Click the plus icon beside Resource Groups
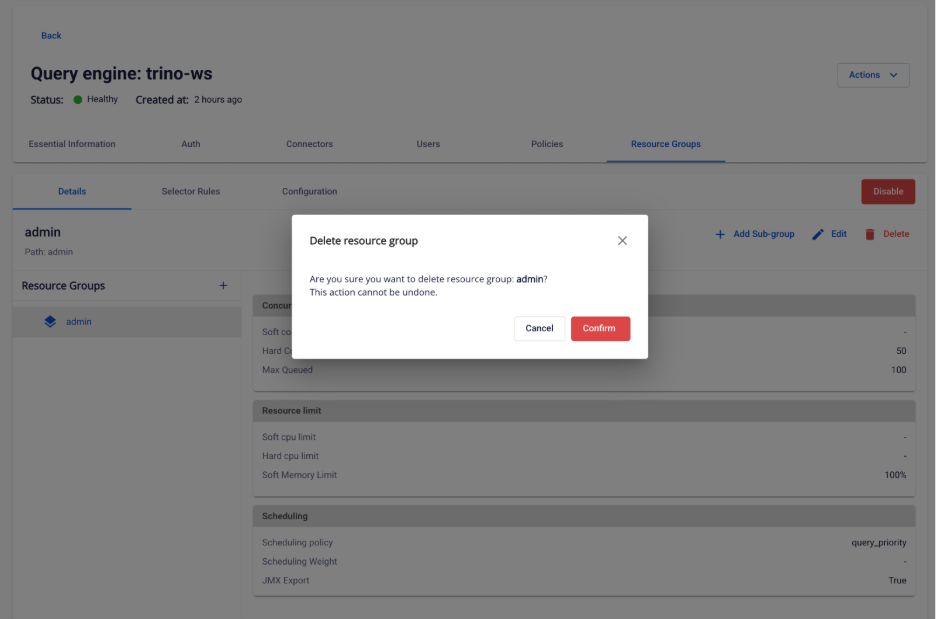Image resolution: width=936 pixels, height=619 pixels. click(x=223, y=285)
